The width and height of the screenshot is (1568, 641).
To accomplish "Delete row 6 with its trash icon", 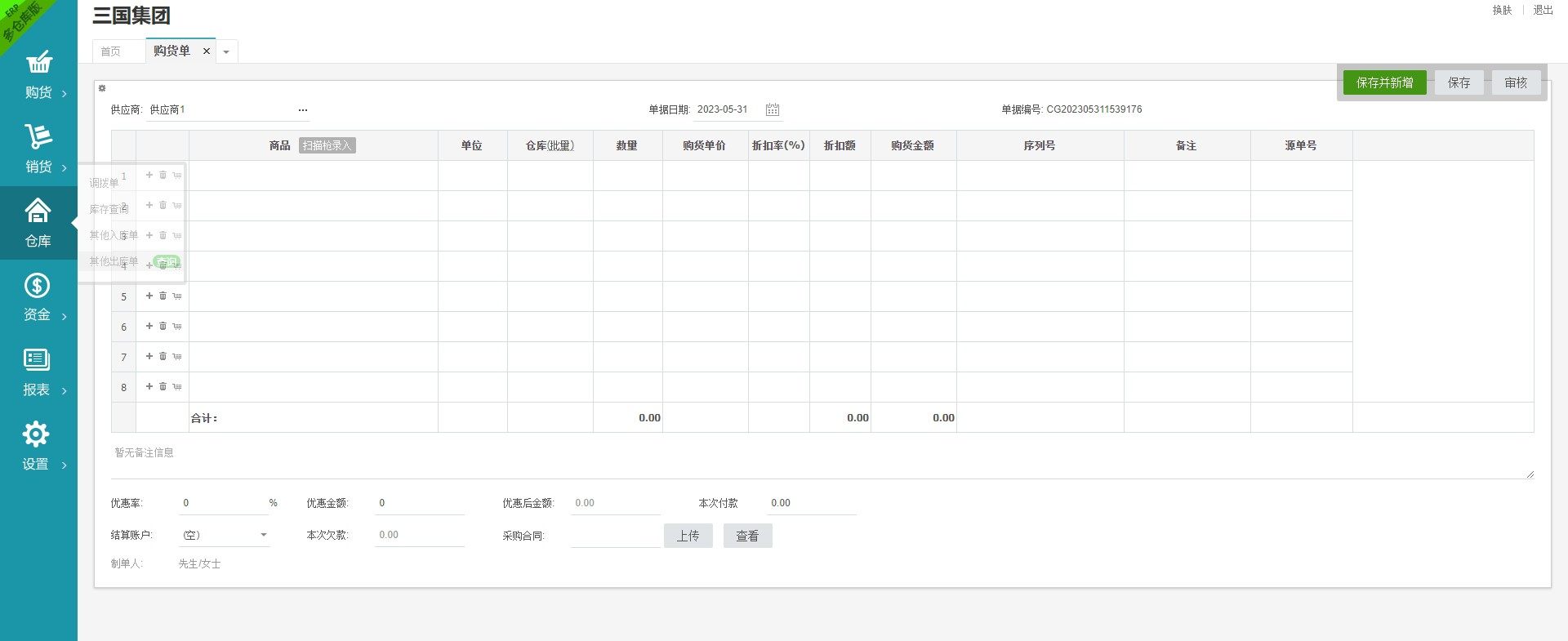I will [163, 327].
